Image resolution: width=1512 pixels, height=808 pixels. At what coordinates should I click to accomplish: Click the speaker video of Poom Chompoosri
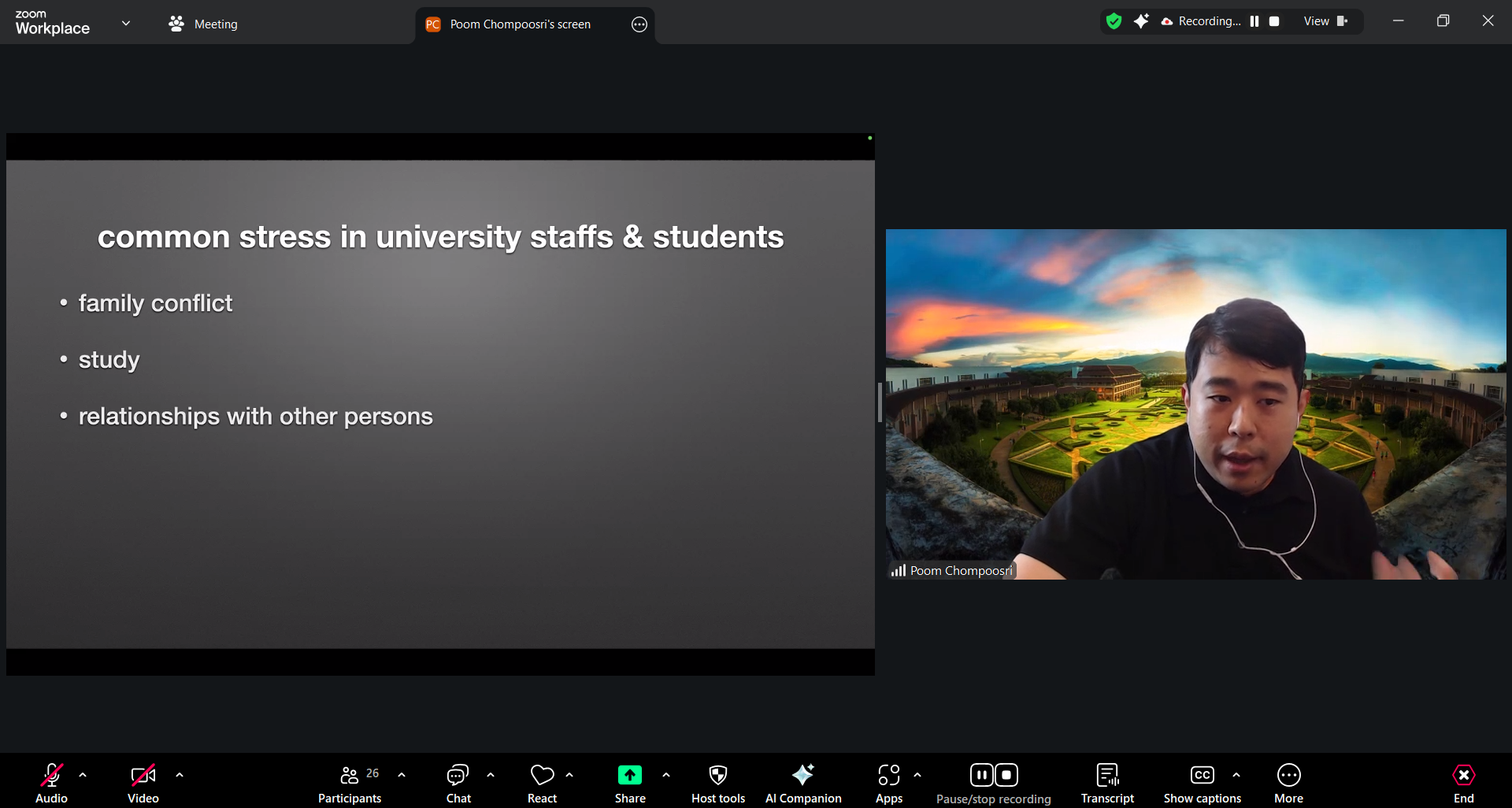coord(1195,404)
